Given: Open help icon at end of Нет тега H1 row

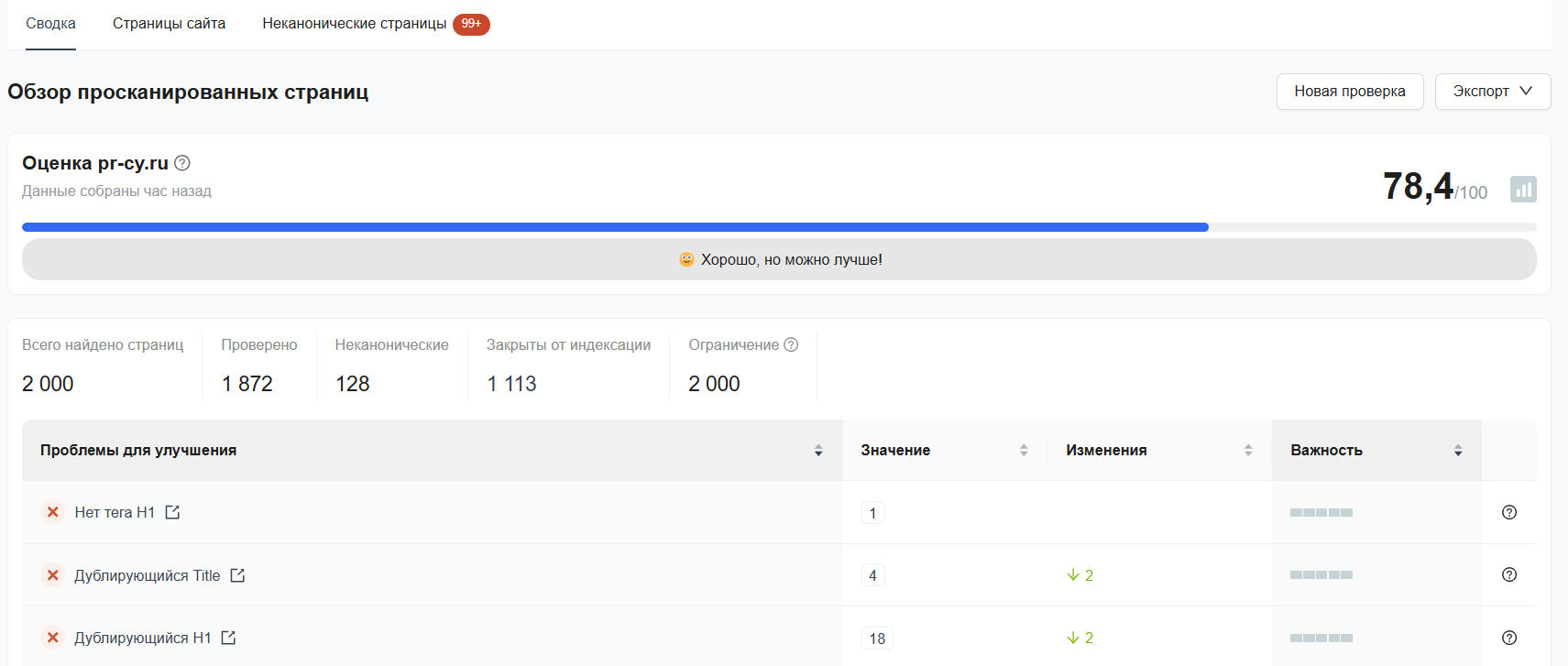Looking at the screenshot, I should (1509, 512).
